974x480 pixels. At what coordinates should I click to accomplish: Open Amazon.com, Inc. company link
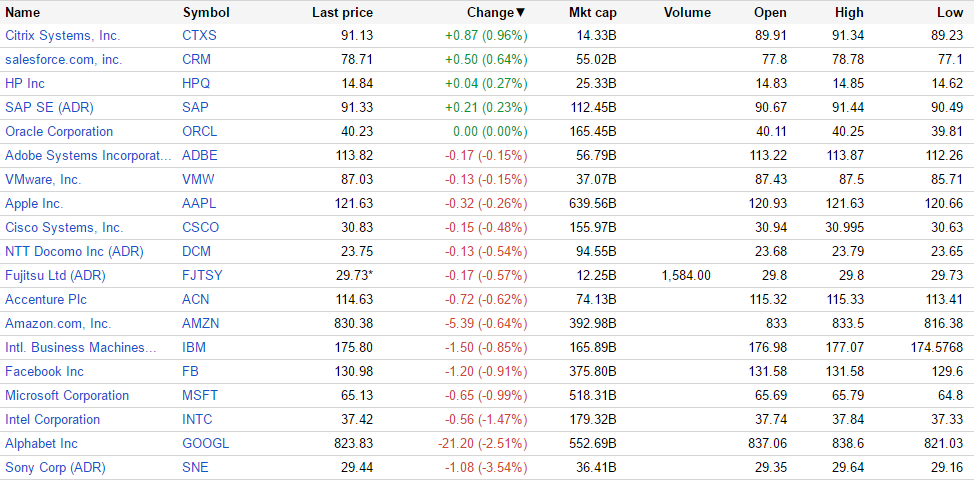tap(58, 323)
